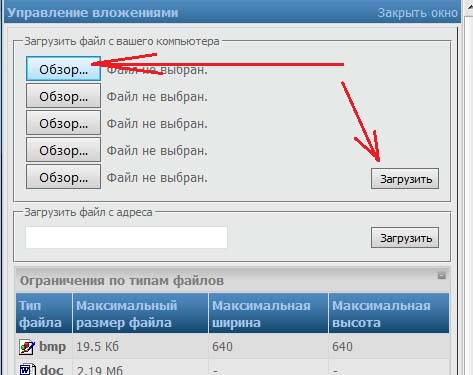Click the 'Файл не выбран.' text beside fifth browse button
Viewport: 473px width, 375px height.
click(157, 178)
